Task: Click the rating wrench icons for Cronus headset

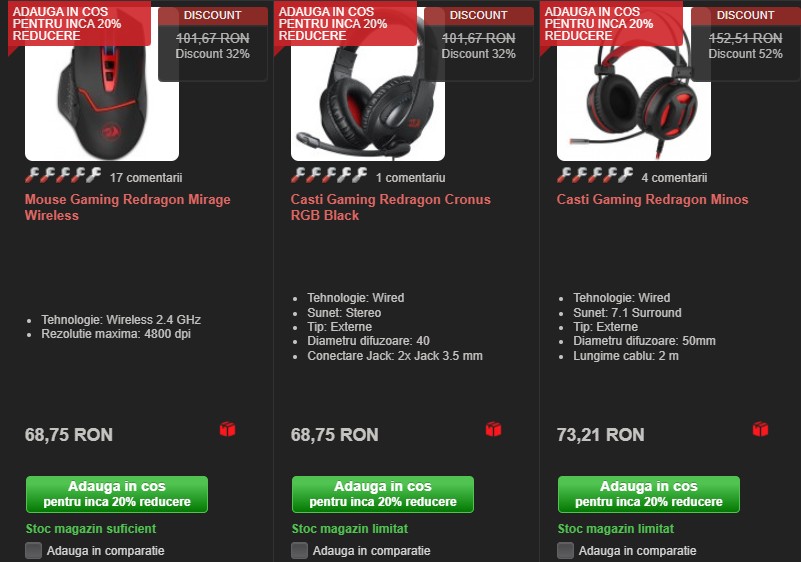Action: tap(329, 175)
